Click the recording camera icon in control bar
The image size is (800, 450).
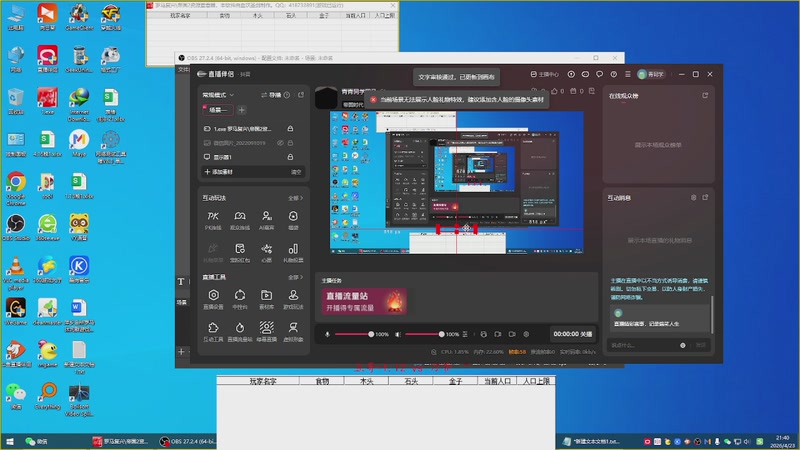[512, 334]
